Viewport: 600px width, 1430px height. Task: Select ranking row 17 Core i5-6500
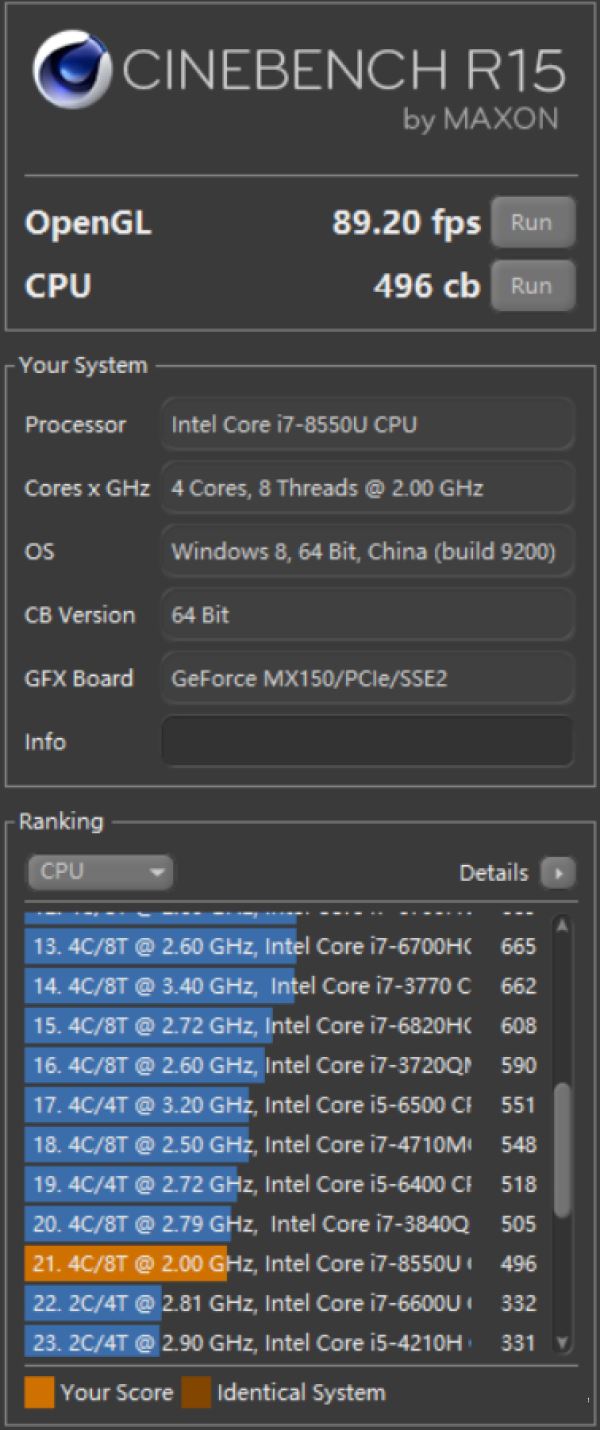click(286, 1105)
